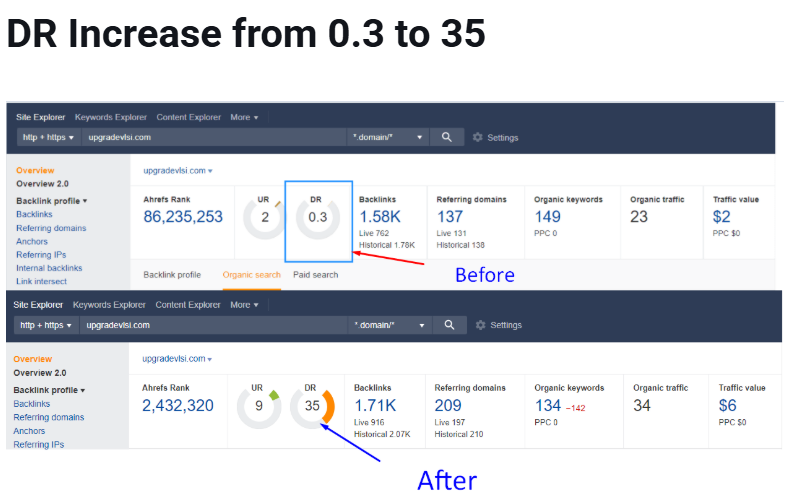Open upgradevlsi.com domain dropdown in the bottom panel
800x500 pixels.
click(177, 359)
